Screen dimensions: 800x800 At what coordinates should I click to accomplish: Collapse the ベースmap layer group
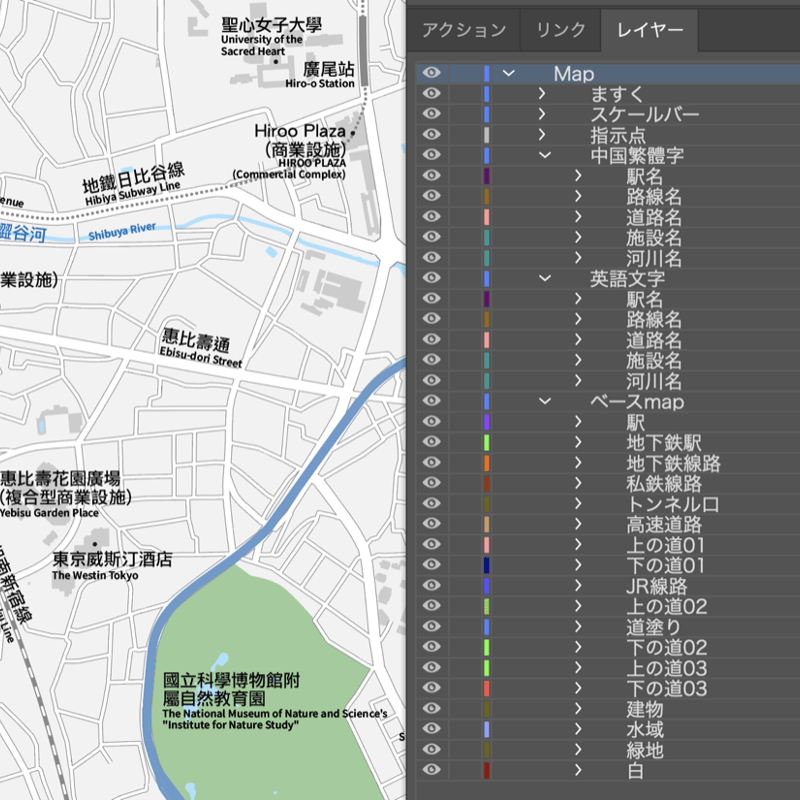(x=545, y=401)
